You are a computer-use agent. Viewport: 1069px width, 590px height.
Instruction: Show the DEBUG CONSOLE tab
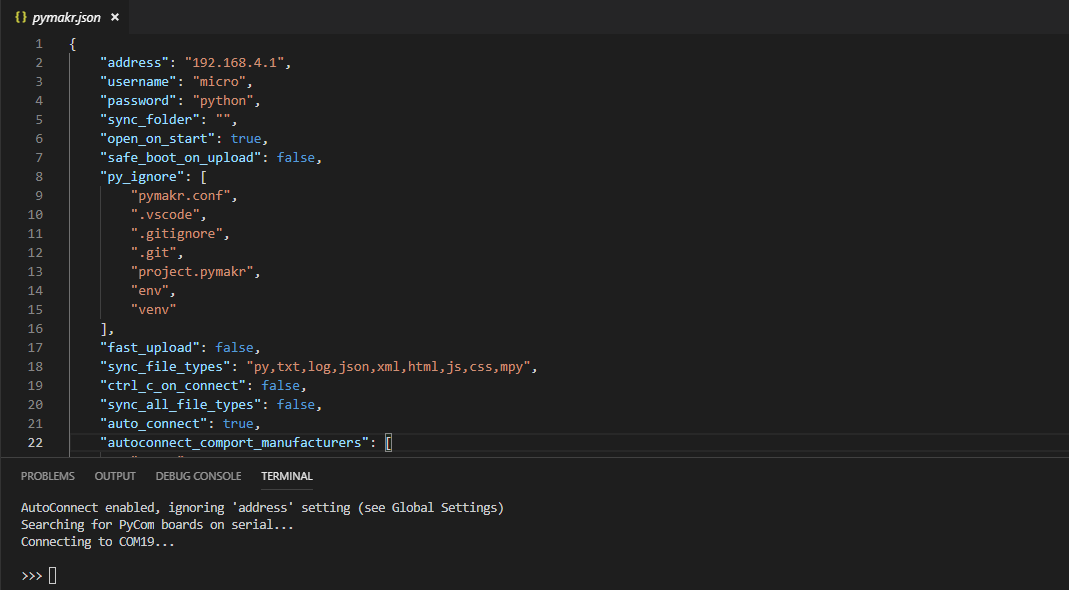[198, 476]
